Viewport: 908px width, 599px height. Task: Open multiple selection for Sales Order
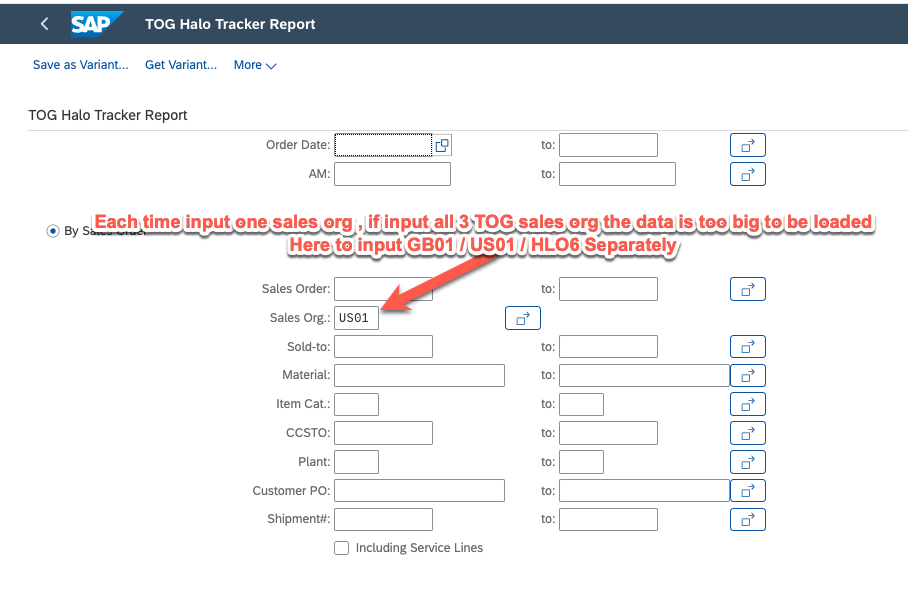tap(747, 289)
